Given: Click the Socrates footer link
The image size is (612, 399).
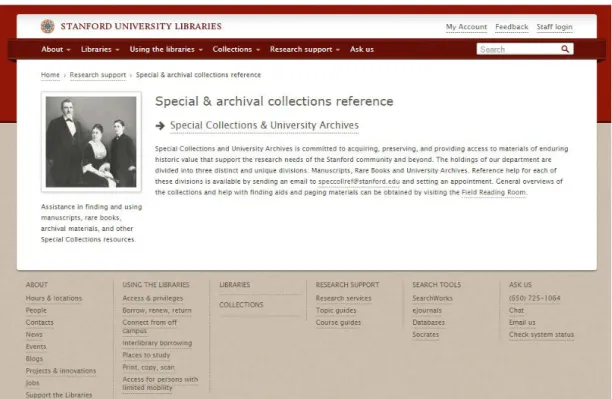Looking at the screenshot, I should click(425, 335).
